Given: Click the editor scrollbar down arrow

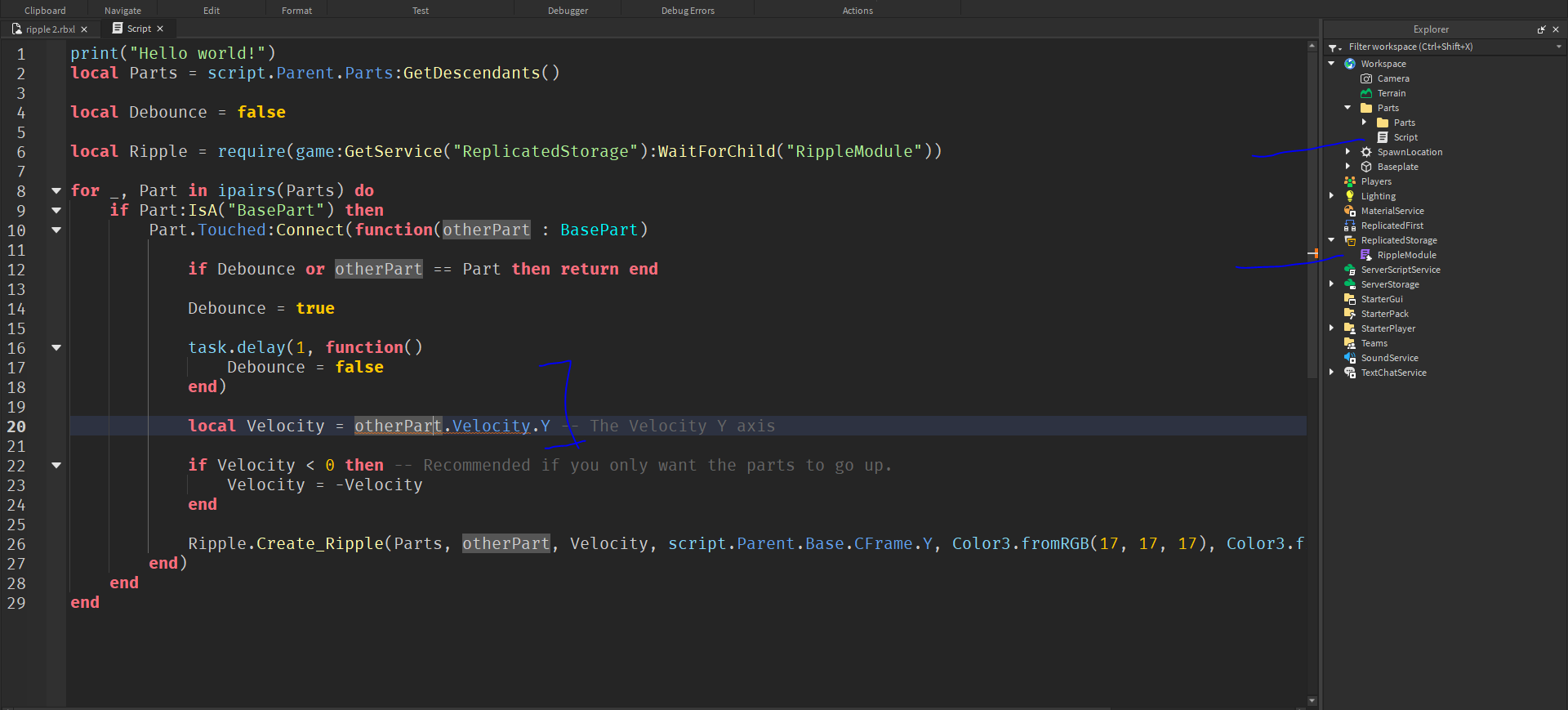Looking at the screenshot, I should pos(1312,700).
